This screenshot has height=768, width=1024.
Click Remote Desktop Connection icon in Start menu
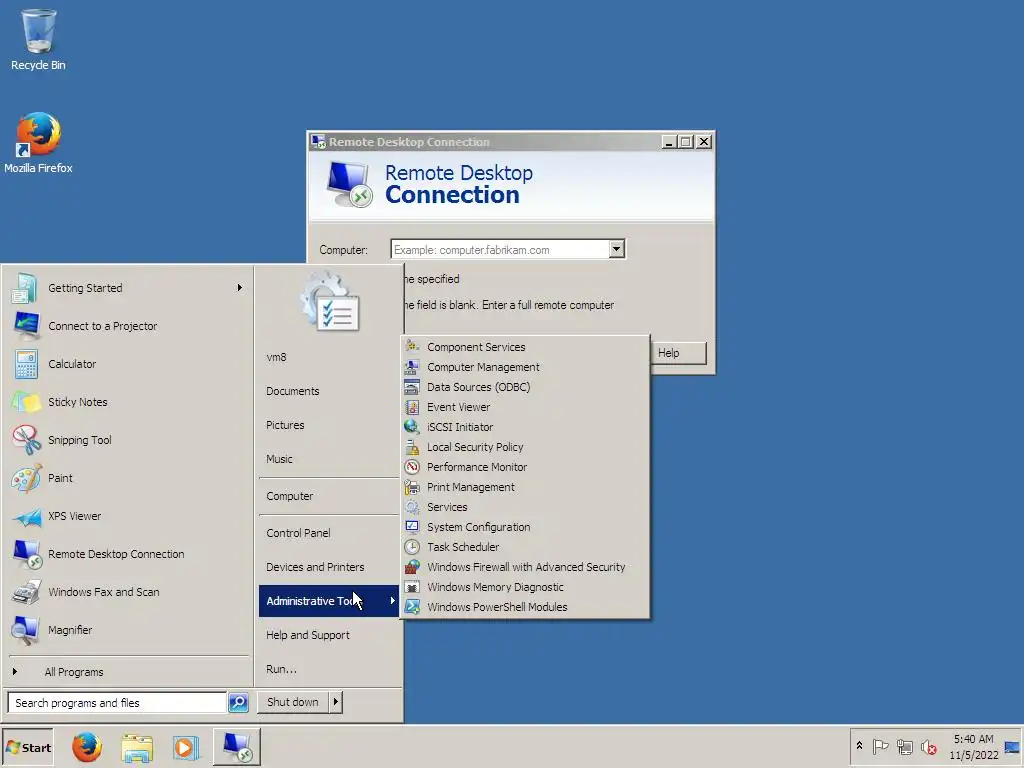click(x=26, y=554)
